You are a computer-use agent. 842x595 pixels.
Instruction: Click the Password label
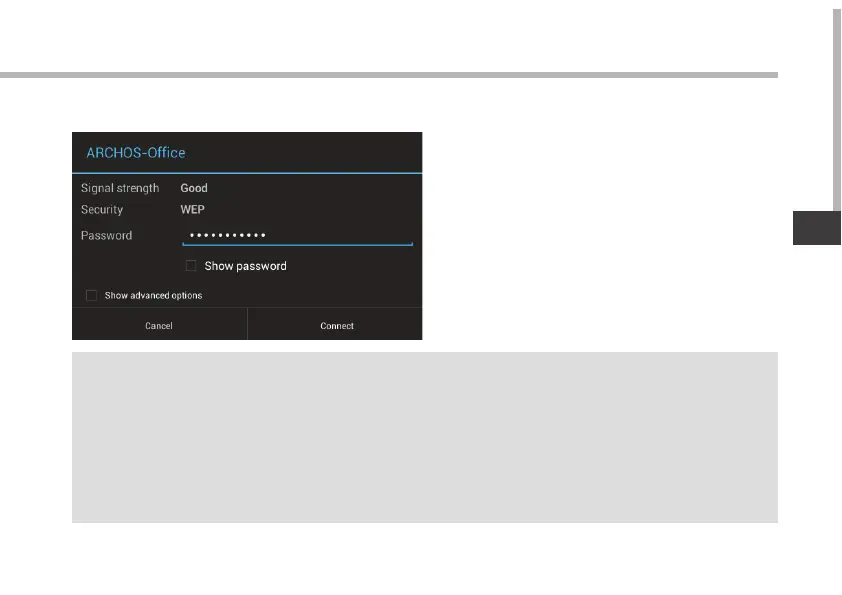(x=106, y=235)
